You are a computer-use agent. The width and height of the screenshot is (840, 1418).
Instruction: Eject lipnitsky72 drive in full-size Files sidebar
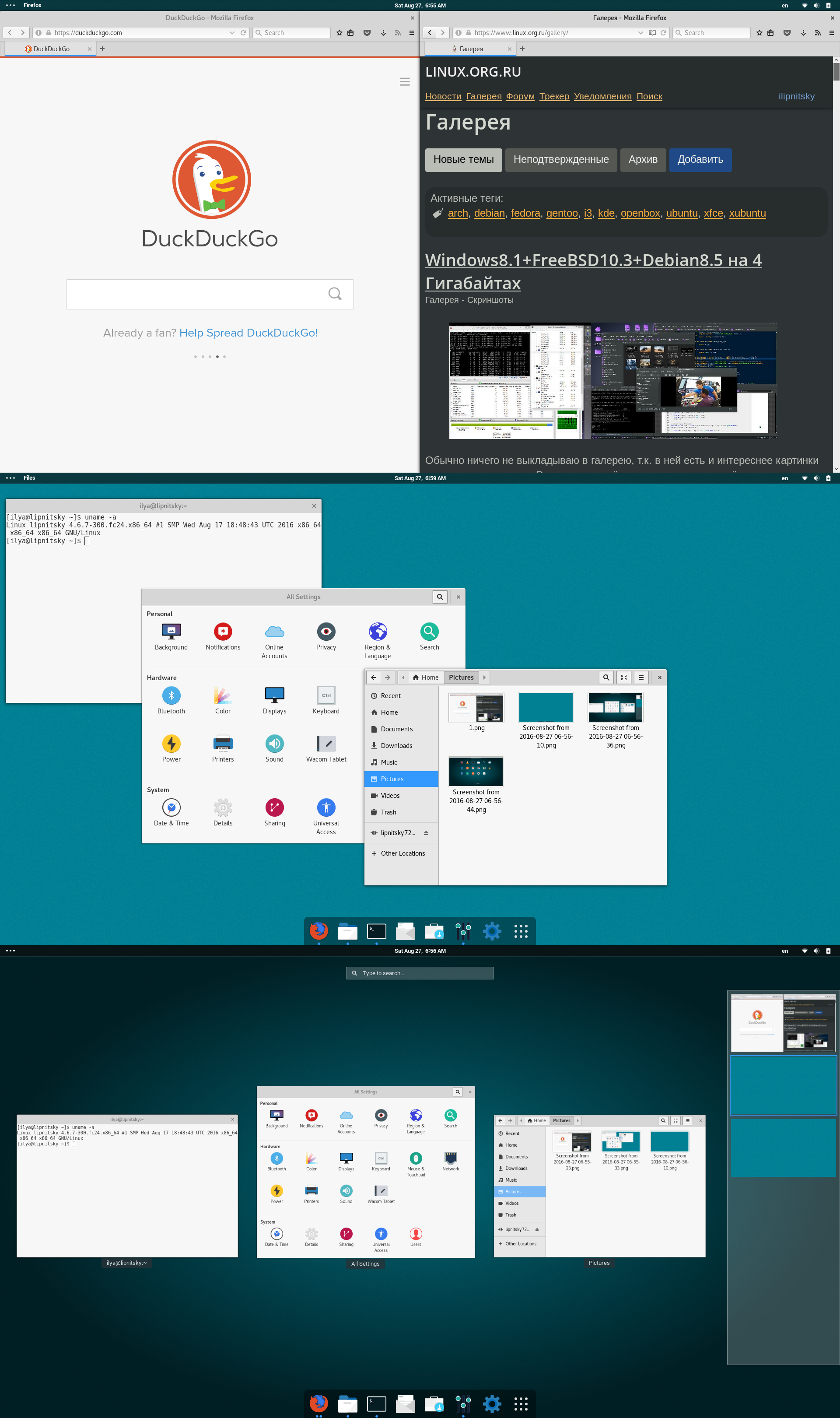point(426,833)
